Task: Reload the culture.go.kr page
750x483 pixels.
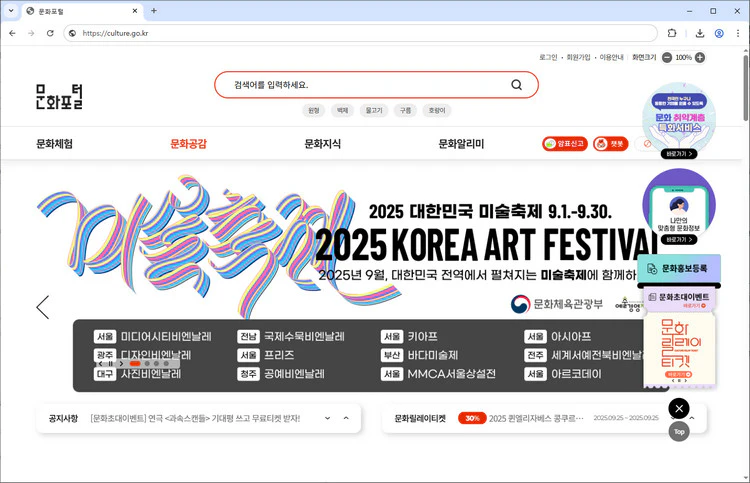Action: (x=50, y=33)
